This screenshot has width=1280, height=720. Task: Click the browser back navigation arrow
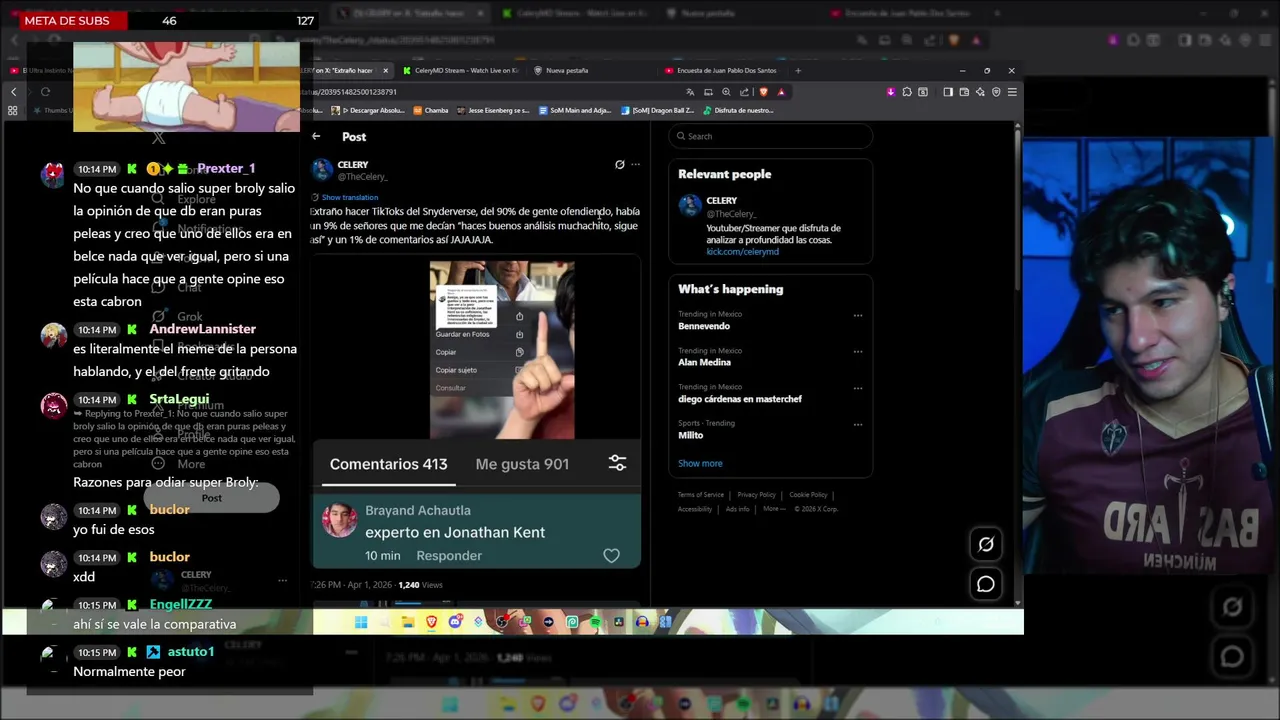(13, 92)
